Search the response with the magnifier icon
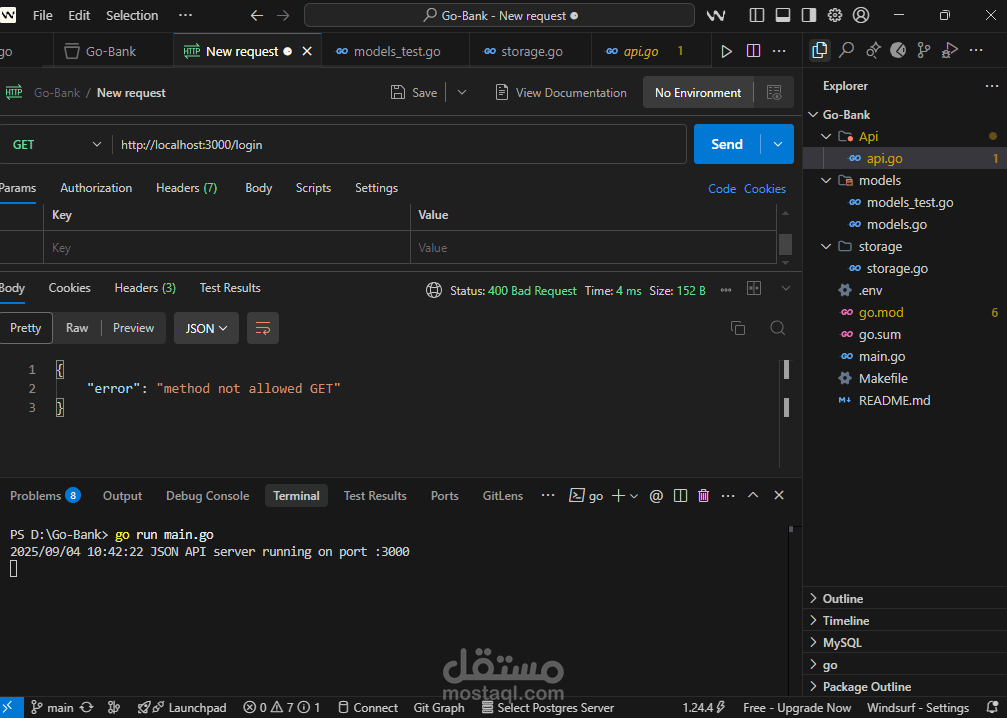 point(777,328)
